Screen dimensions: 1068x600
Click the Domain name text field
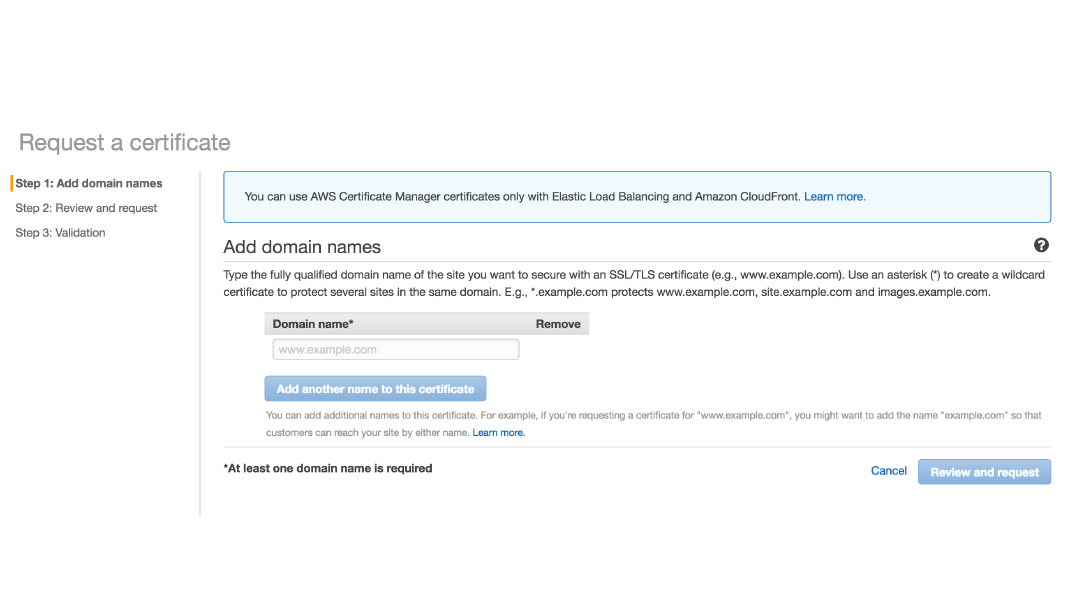coord(395,350)
